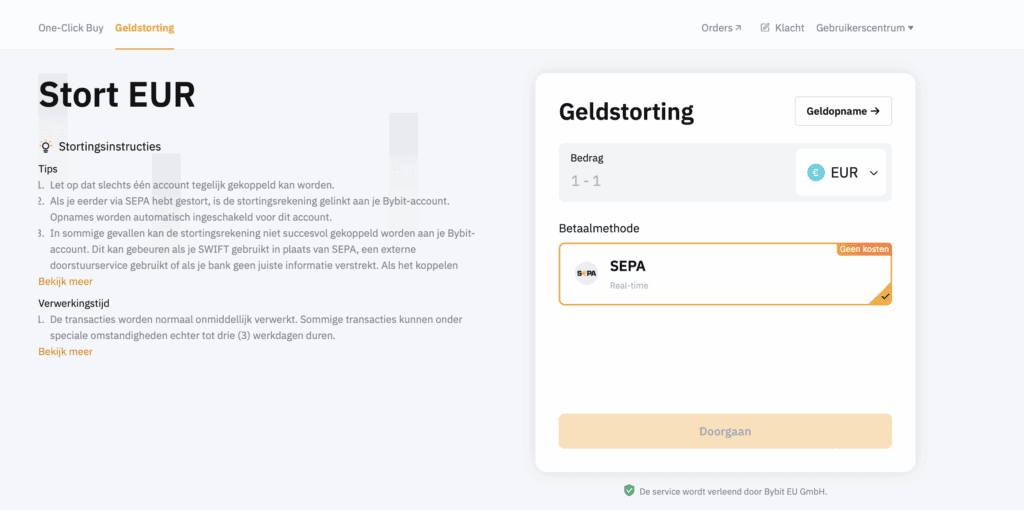
Task: Expand Verwerkingstijd with Bekijk meer
Action: point(66,352)
